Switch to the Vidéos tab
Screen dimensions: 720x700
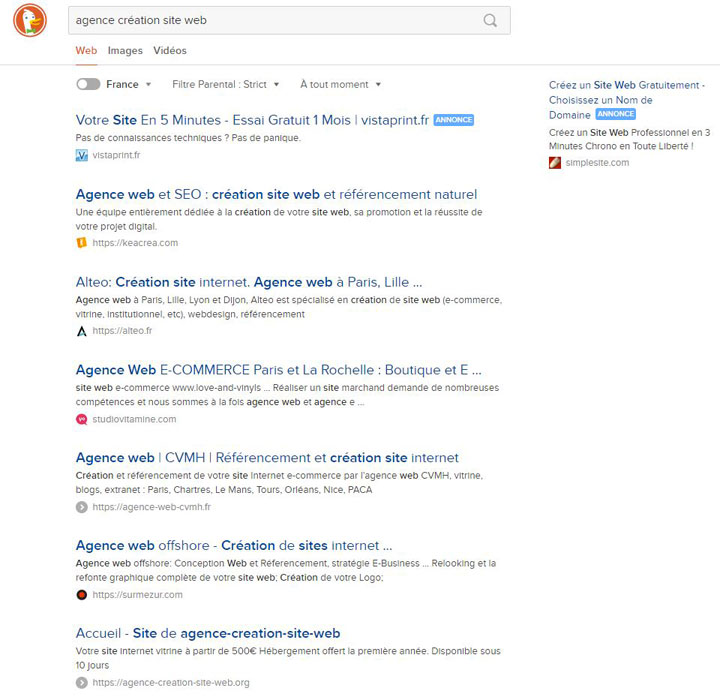pos(170,51)
